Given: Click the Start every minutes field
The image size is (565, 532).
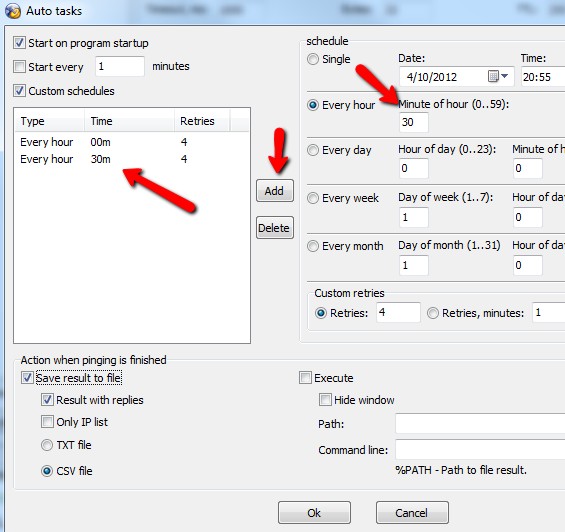Looking at the screenshot, I should 120,66.
